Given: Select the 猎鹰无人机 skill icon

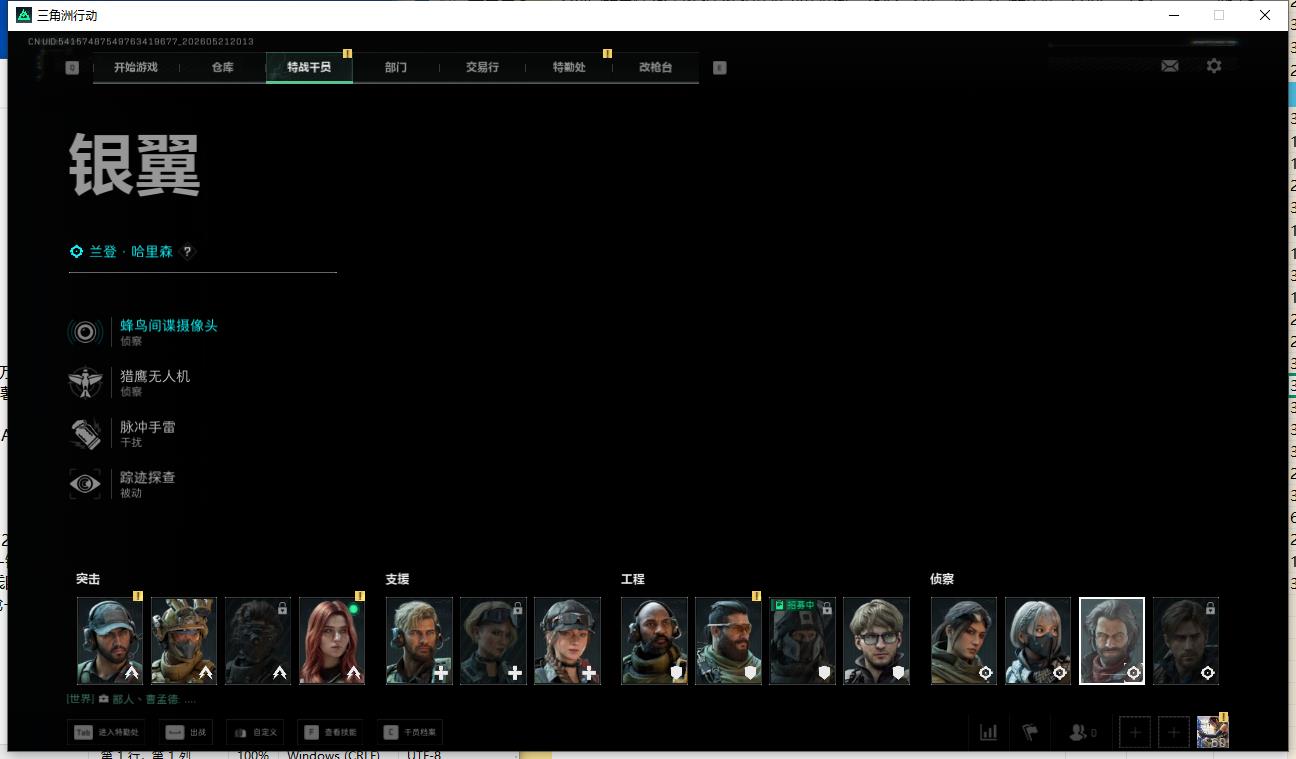Looking at the screenshot, I should pyautogui.click(x=85, y=383).
